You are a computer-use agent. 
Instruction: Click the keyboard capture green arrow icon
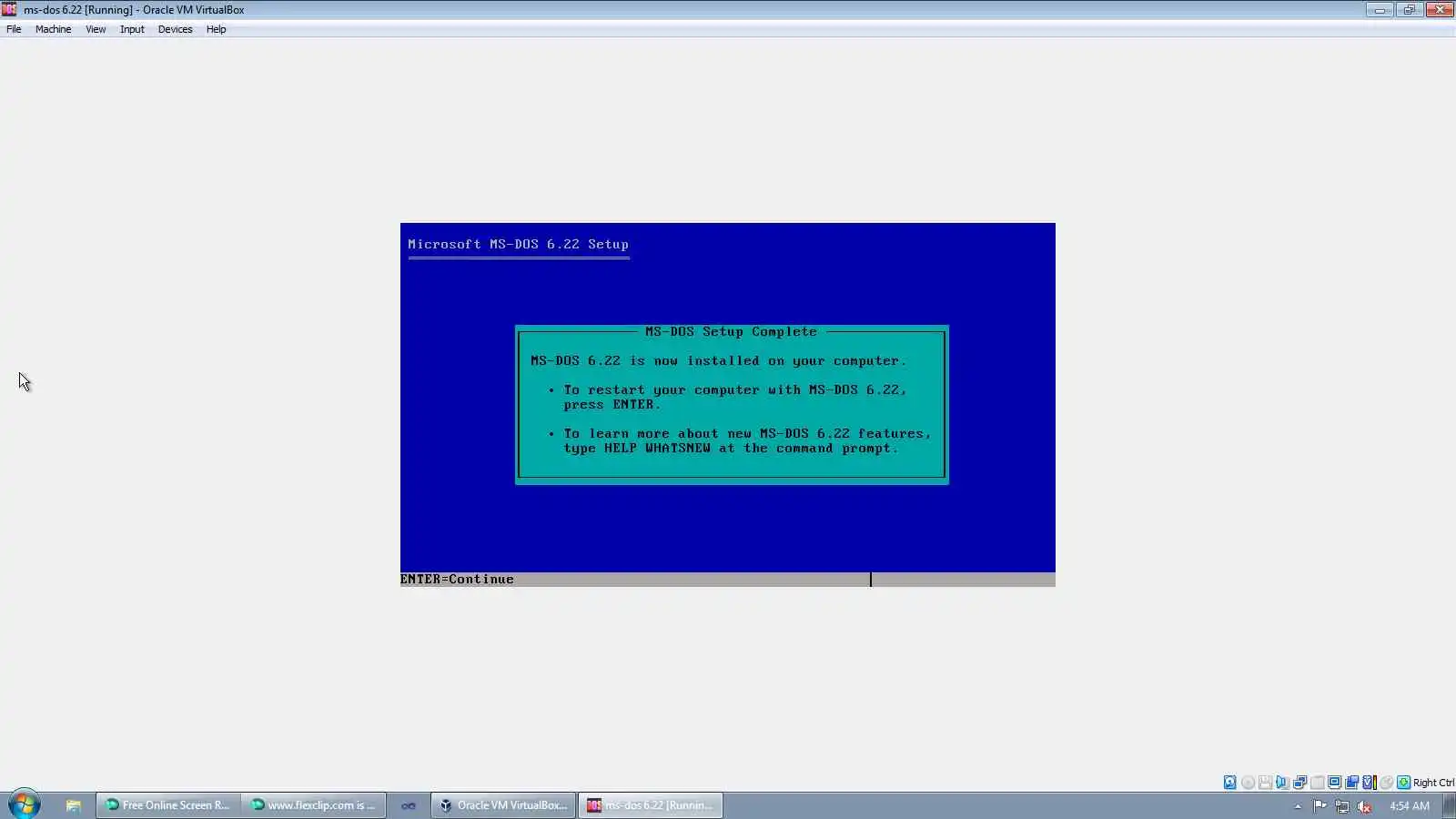tap(1403, 783)
